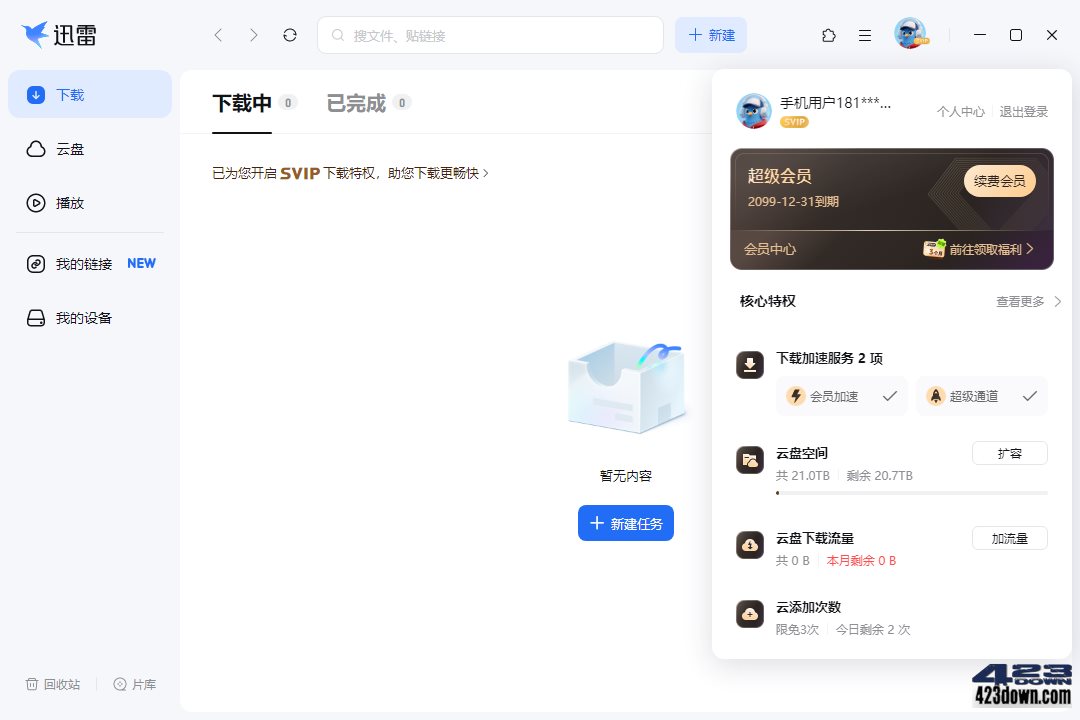Click the 退出登录 link

pyautogui.click(x=1024, y=112)
